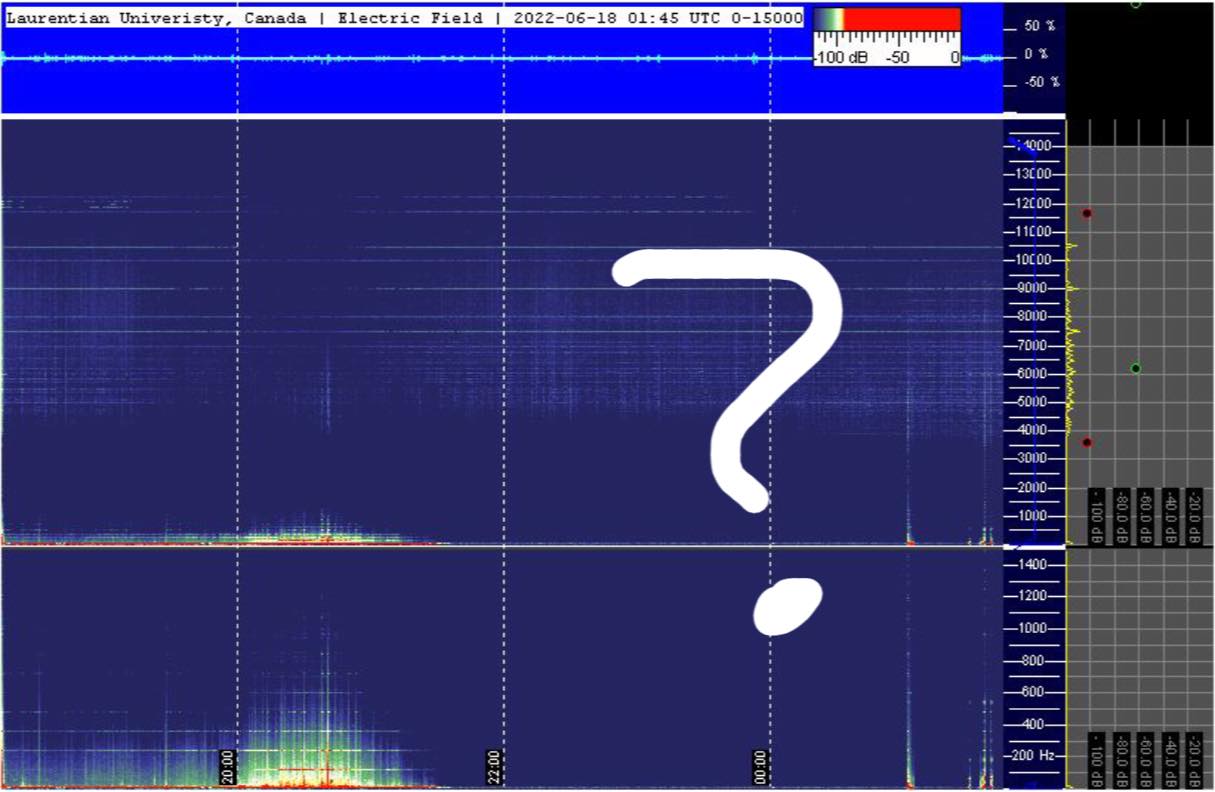Click the 2000 frequency axis label
Viewport: 1215px width, 792px height.
point(1034,487)
